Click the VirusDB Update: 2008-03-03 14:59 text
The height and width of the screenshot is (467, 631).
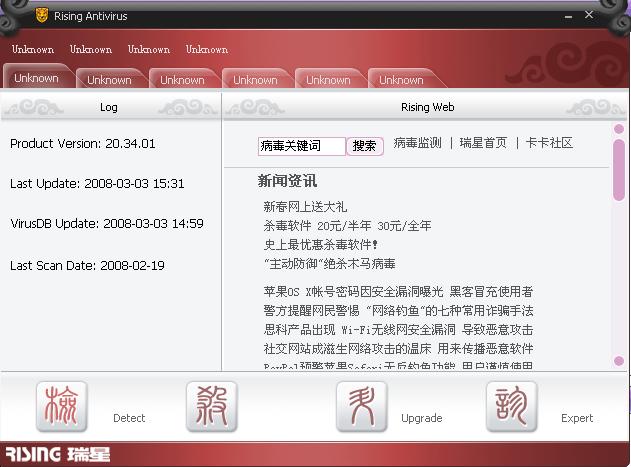(x=107, y=223)
